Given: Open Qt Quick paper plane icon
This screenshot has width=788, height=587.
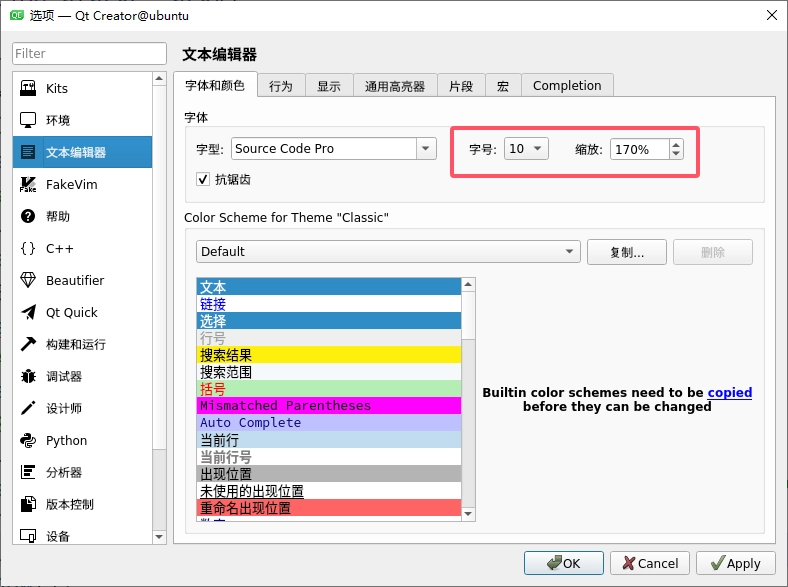Looking at the screenshot, I should point(28,313).
